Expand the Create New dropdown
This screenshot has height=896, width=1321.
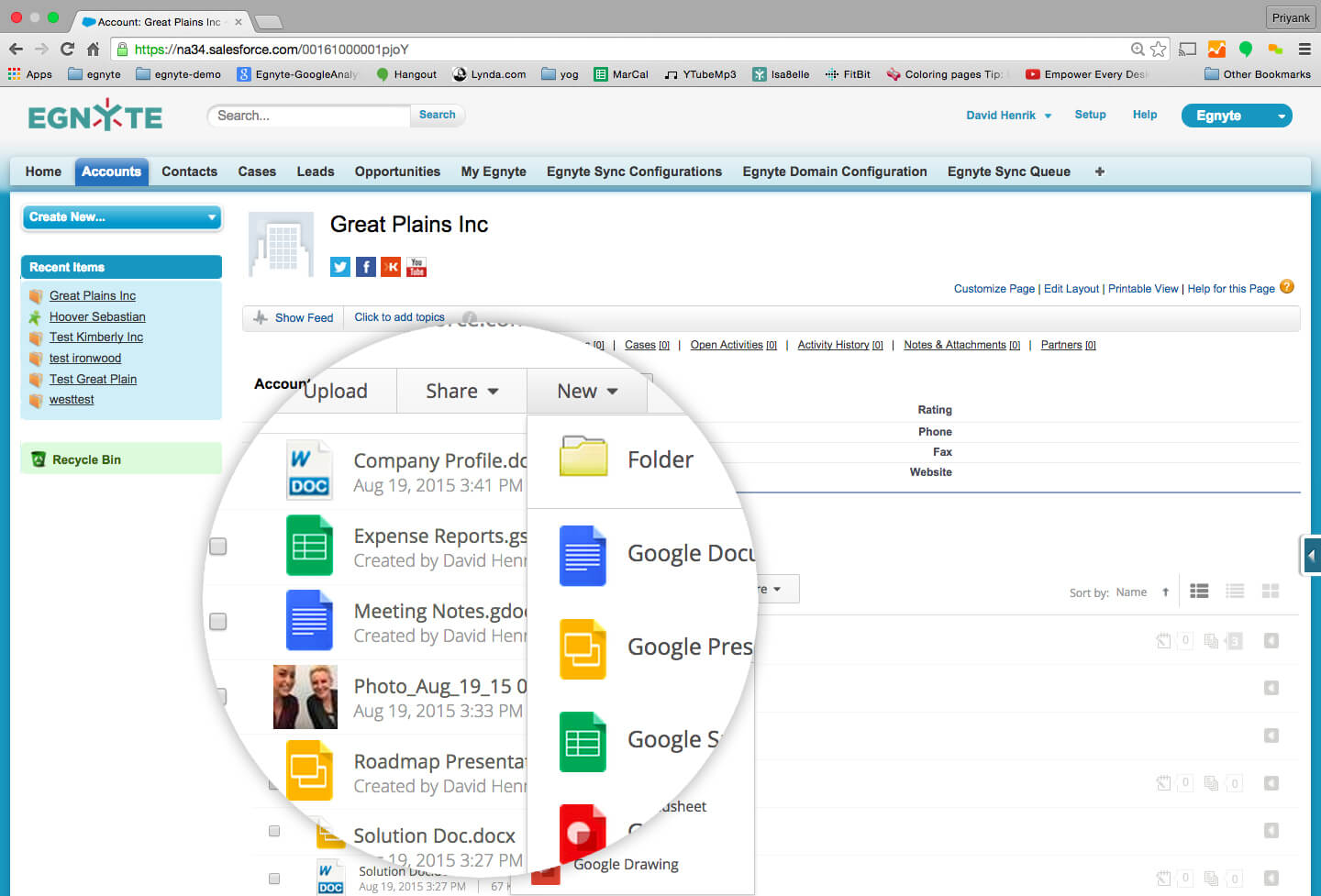coord(121,217)
